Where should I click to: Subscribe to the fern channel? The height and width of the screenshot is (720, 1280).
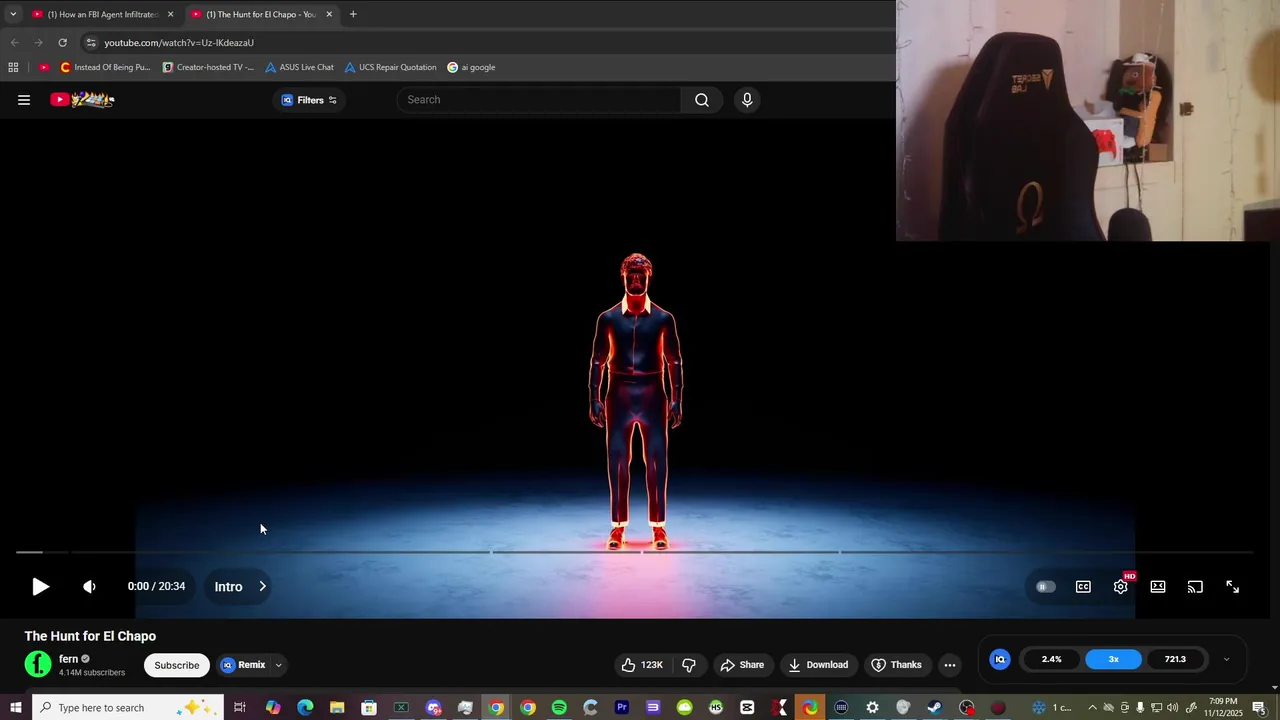[177, 665]
